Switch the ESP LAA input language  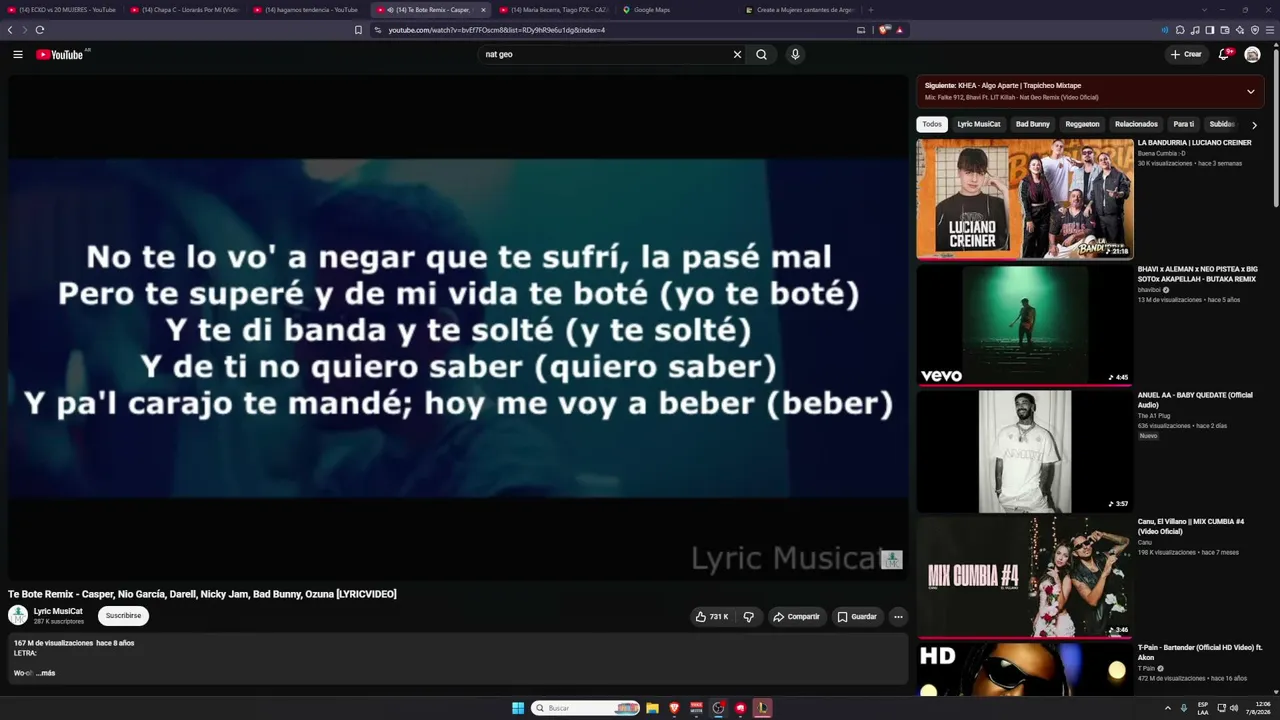tap(1203, 708)
